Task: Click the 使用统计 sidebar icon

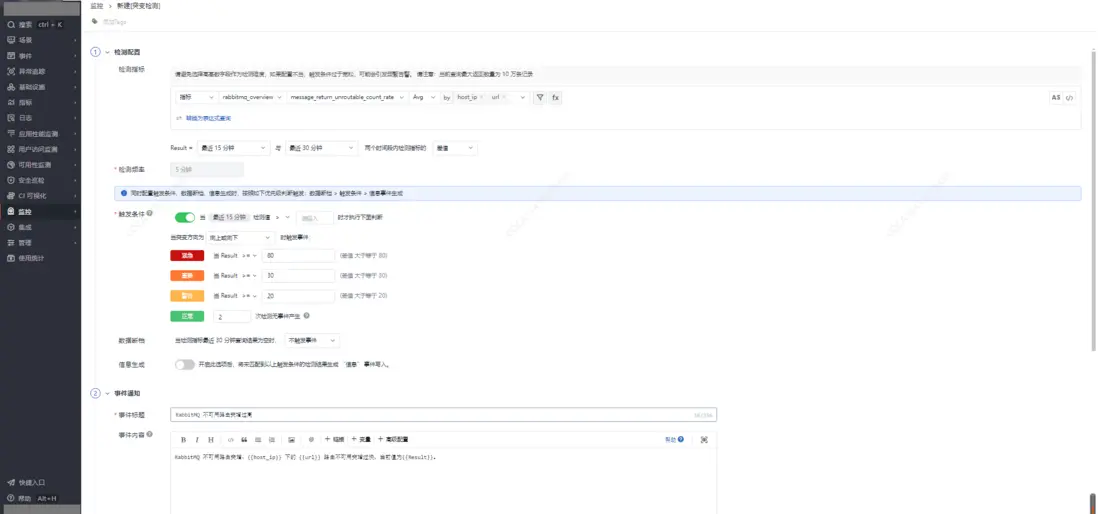Action: point(11,258)
